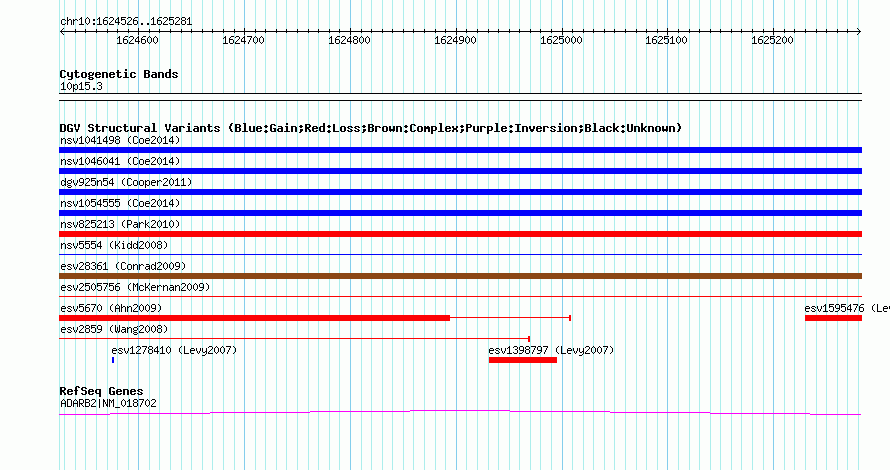Open the dgv925n54 (Cooper2011) variant label
Screen dimensions: 890x470
[x=126, y=182]
